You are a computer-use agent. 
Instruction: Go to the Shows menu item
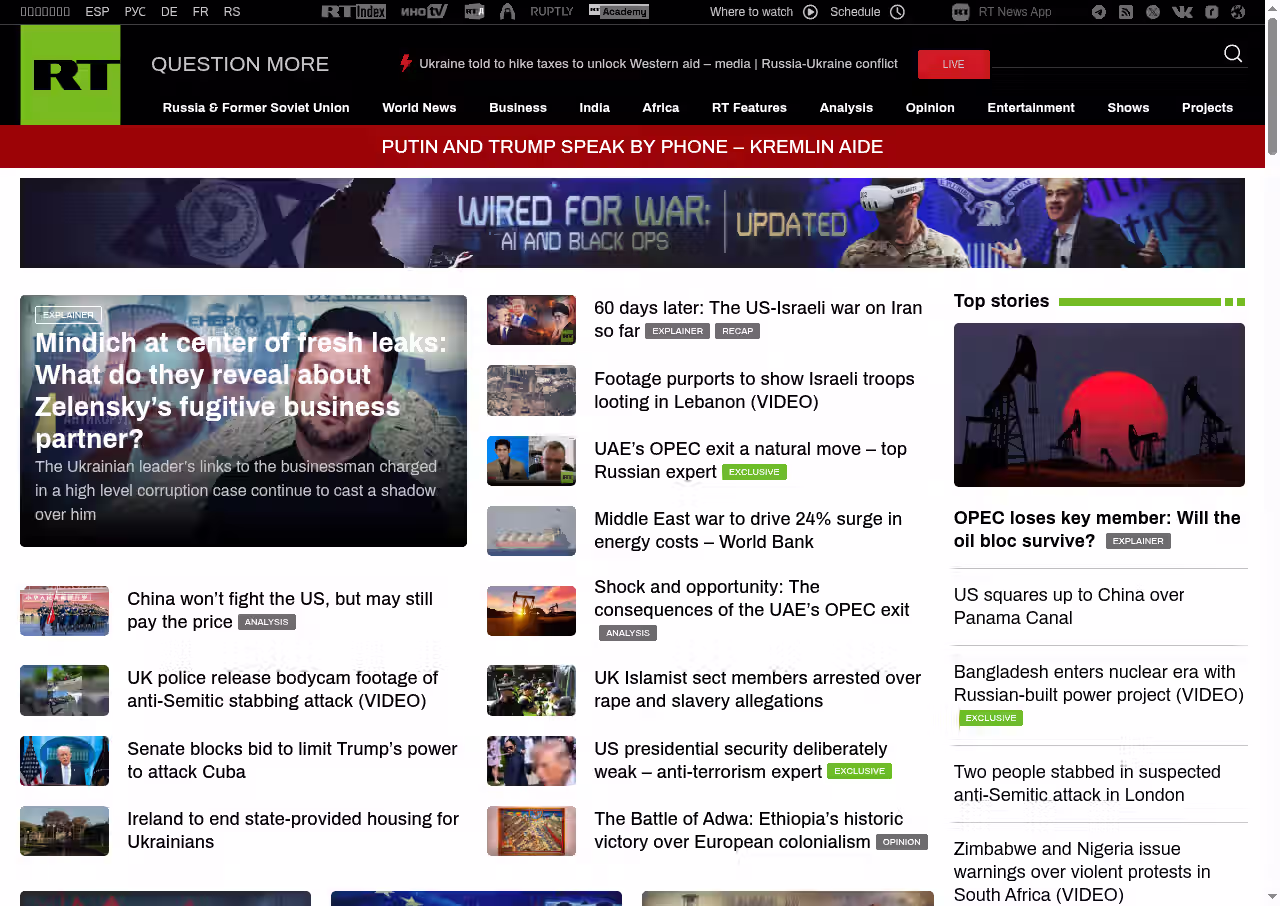[x=1128, y=108]
